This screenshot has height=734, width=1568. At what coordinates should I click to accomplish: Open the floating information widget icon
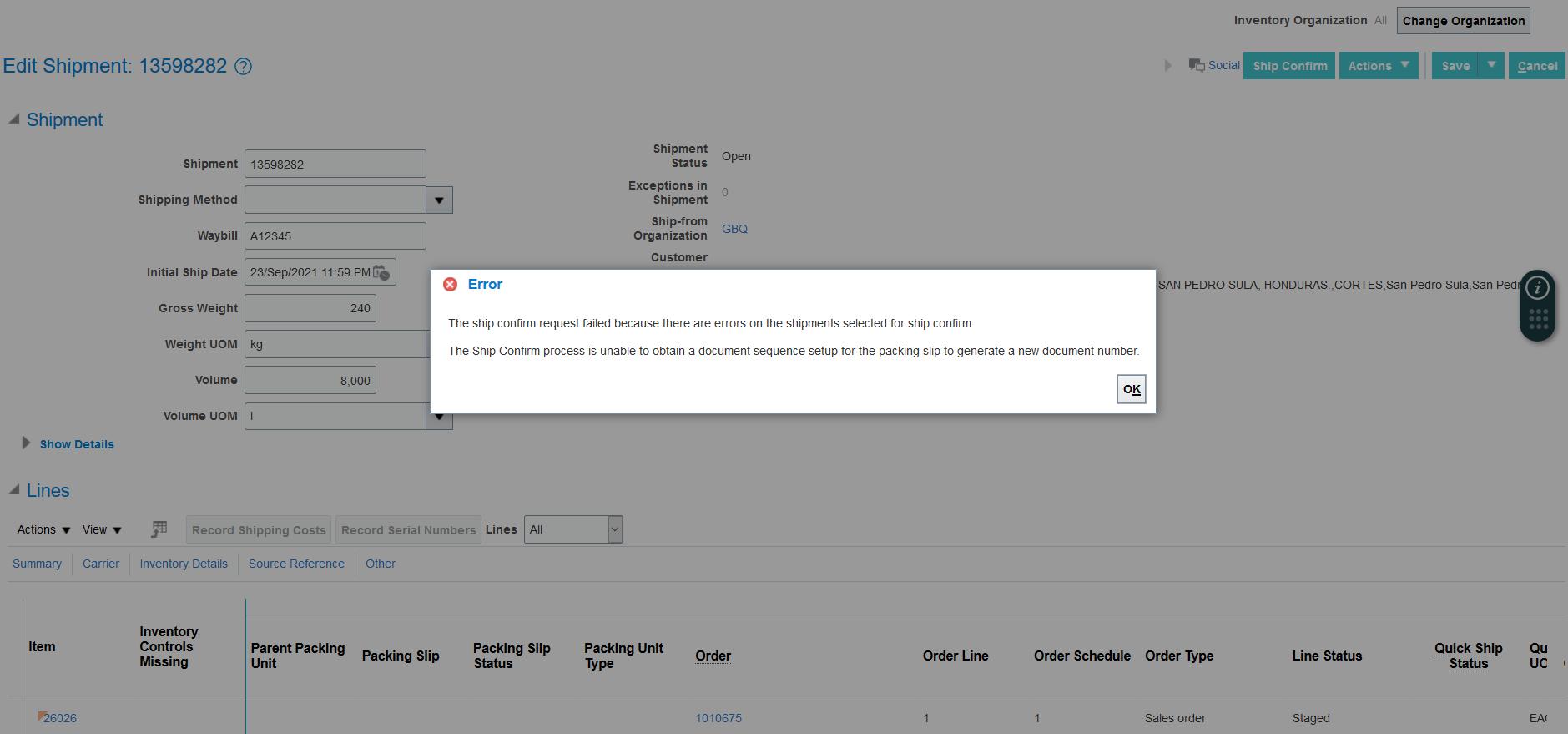(x=1538, y=288)
